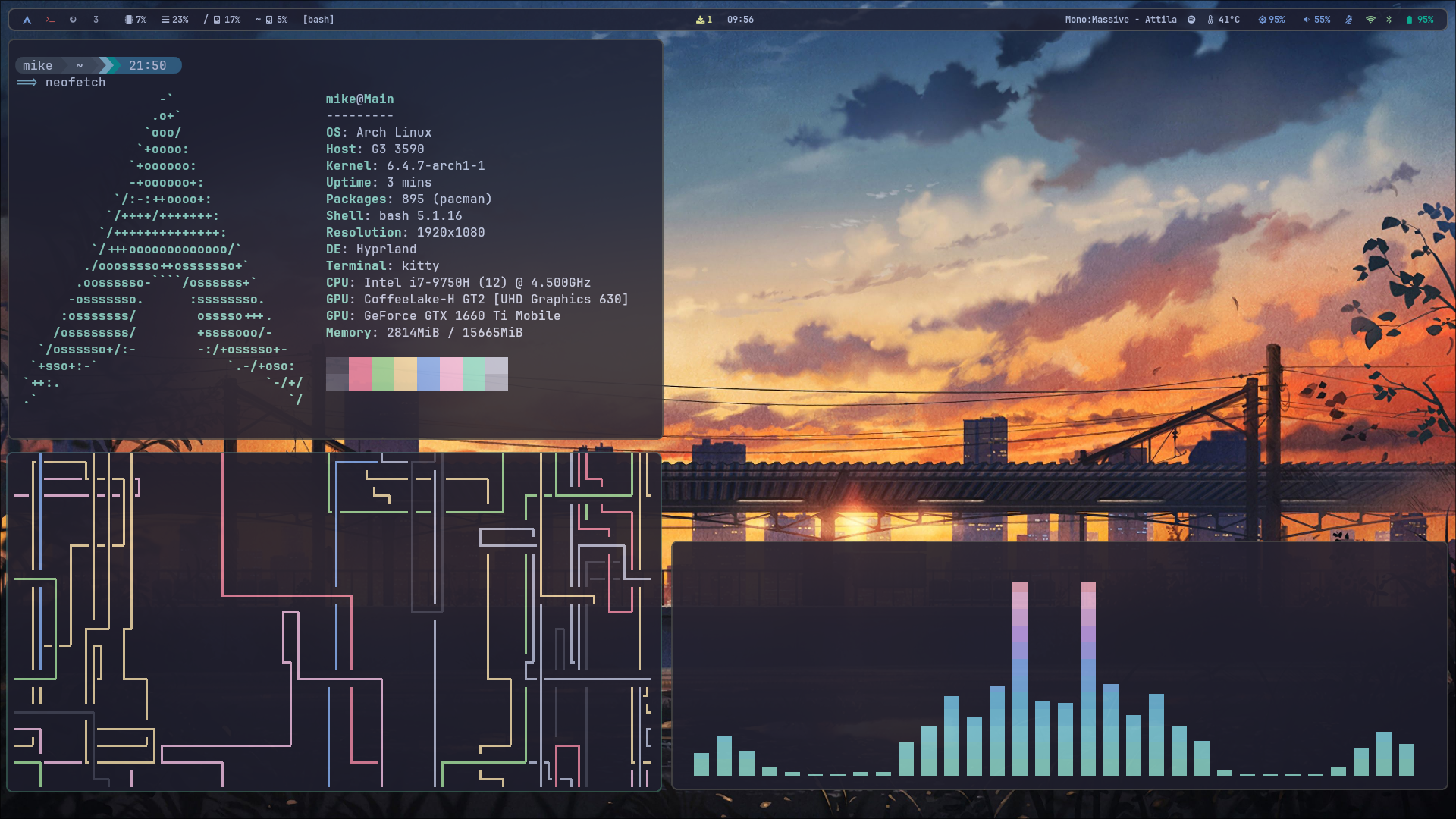Click the Kernel: 6.4.7-arch1-1 line
Viewport: 1456px width, 819px height.
click(x=405, y=166)
